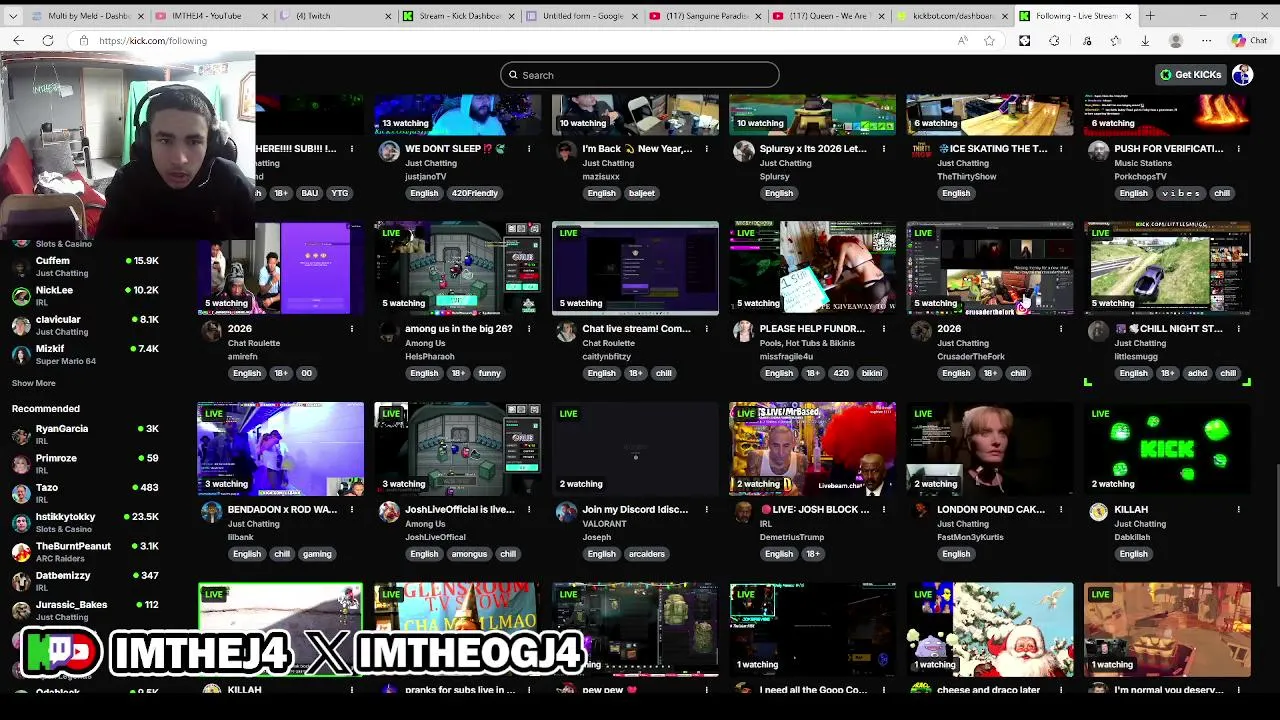Open the browser settings ellipsis menu

(x=1206, y=41)
